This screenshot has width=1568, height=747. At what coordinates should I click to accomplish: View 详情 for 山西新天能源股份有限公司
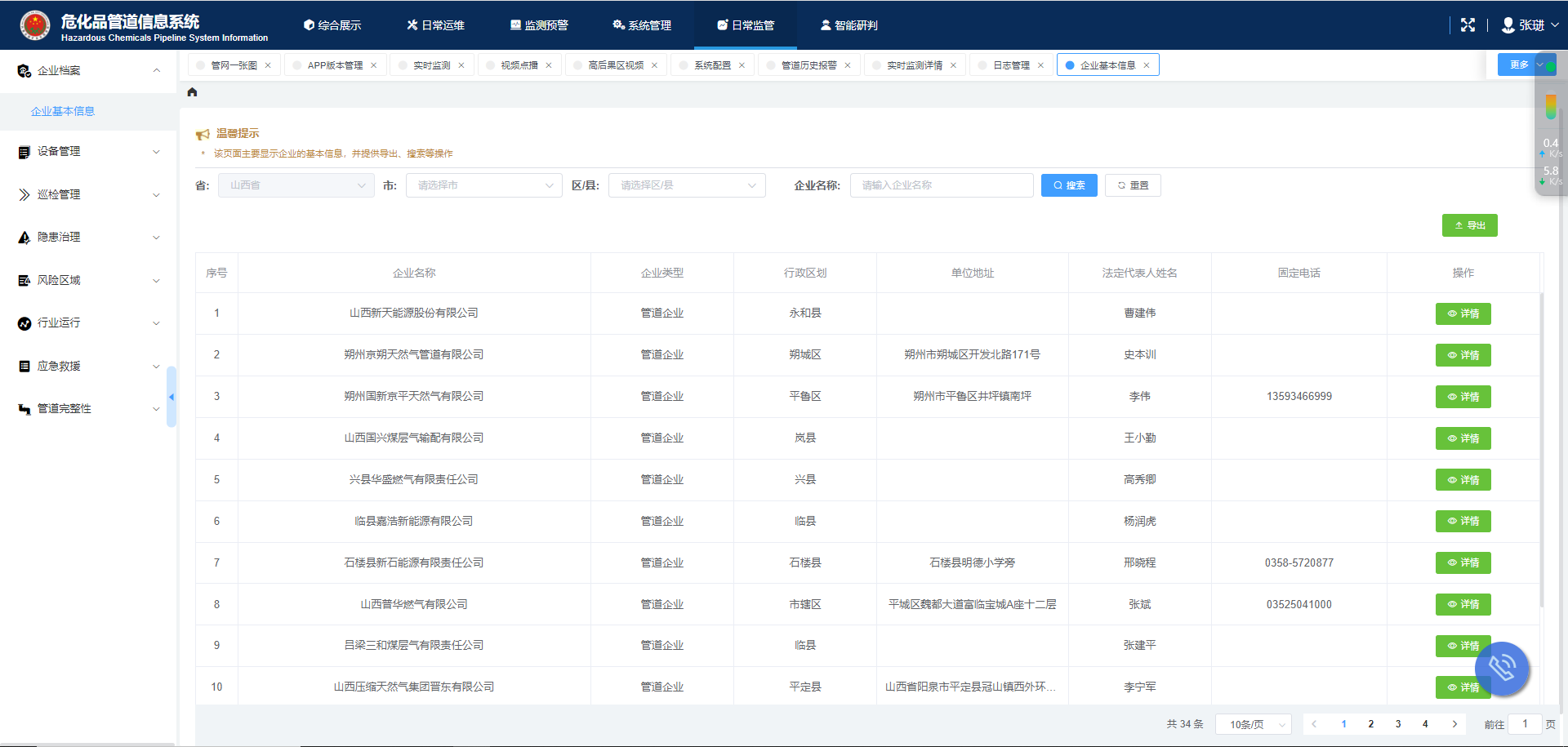1463,313
